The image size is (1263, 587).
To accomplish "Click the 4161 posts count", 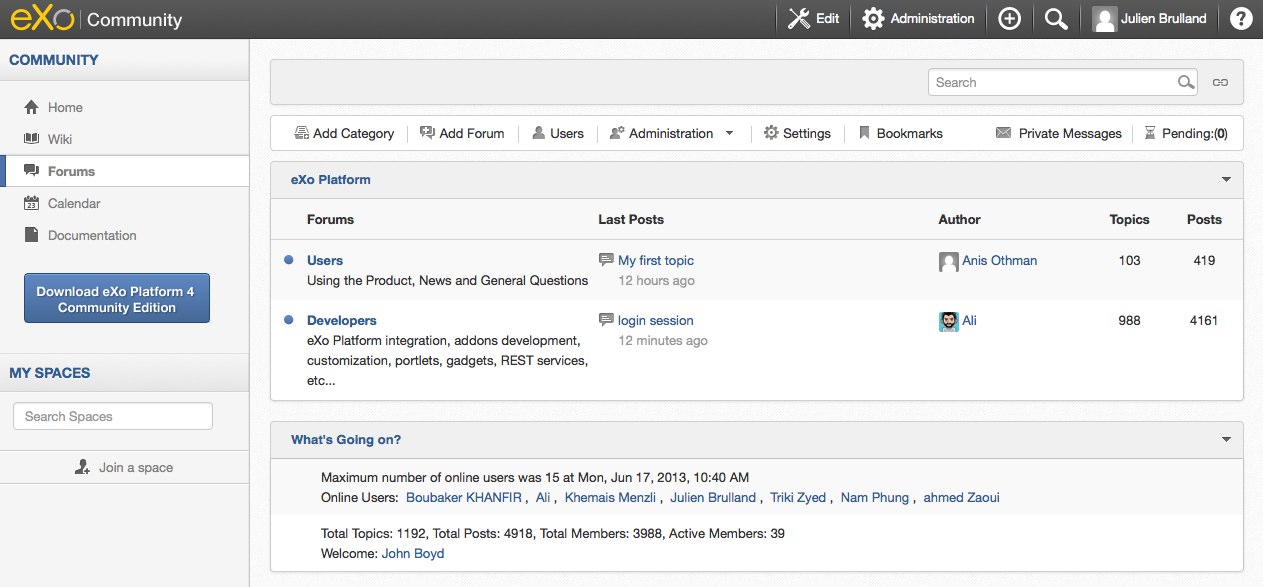I will [1204, 320].
